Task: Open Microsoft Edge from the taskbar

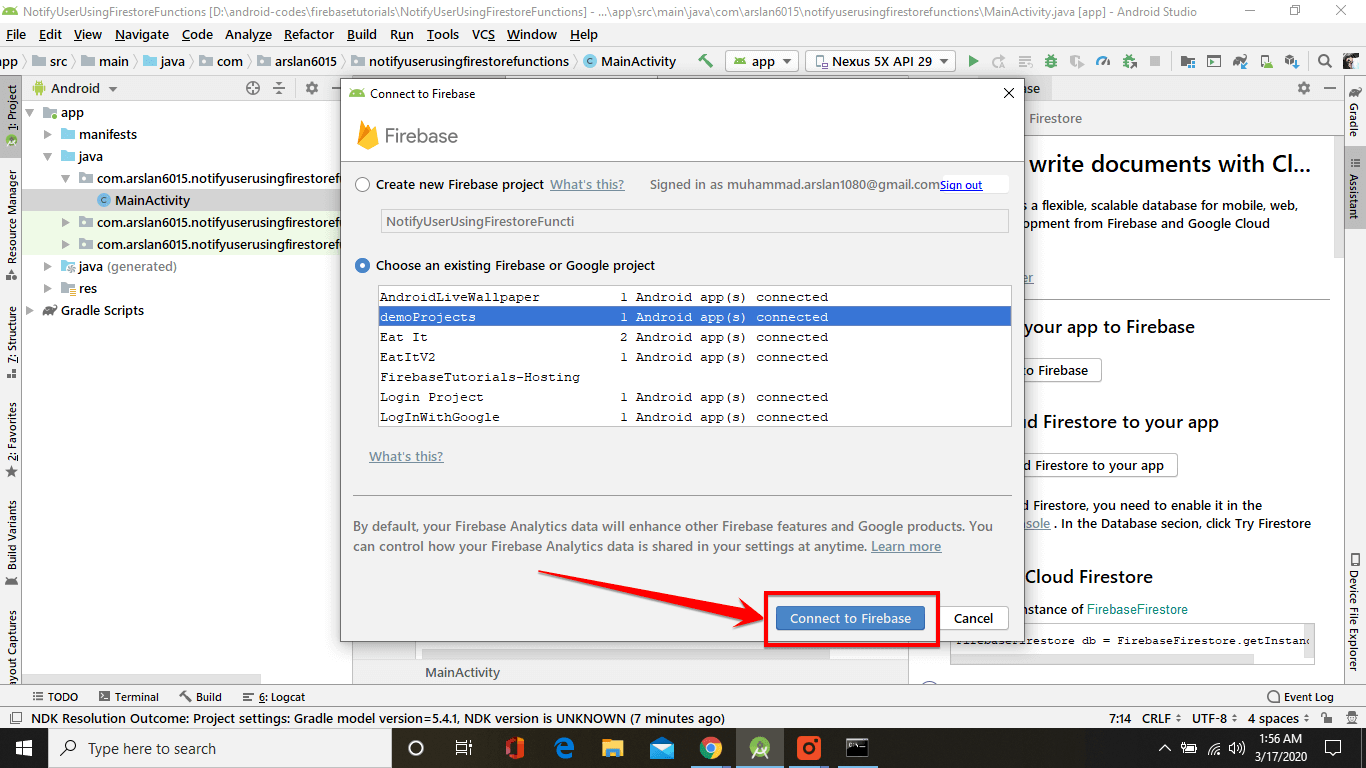Action: pos(564,748)
